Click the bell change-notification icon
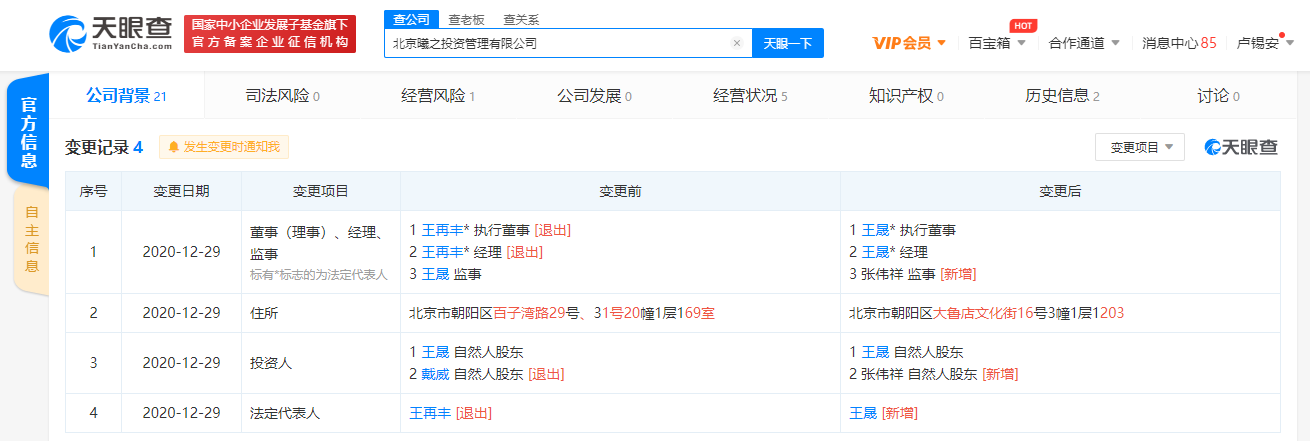The width and height of the screenshot is (1310, 441). [174, 147]
